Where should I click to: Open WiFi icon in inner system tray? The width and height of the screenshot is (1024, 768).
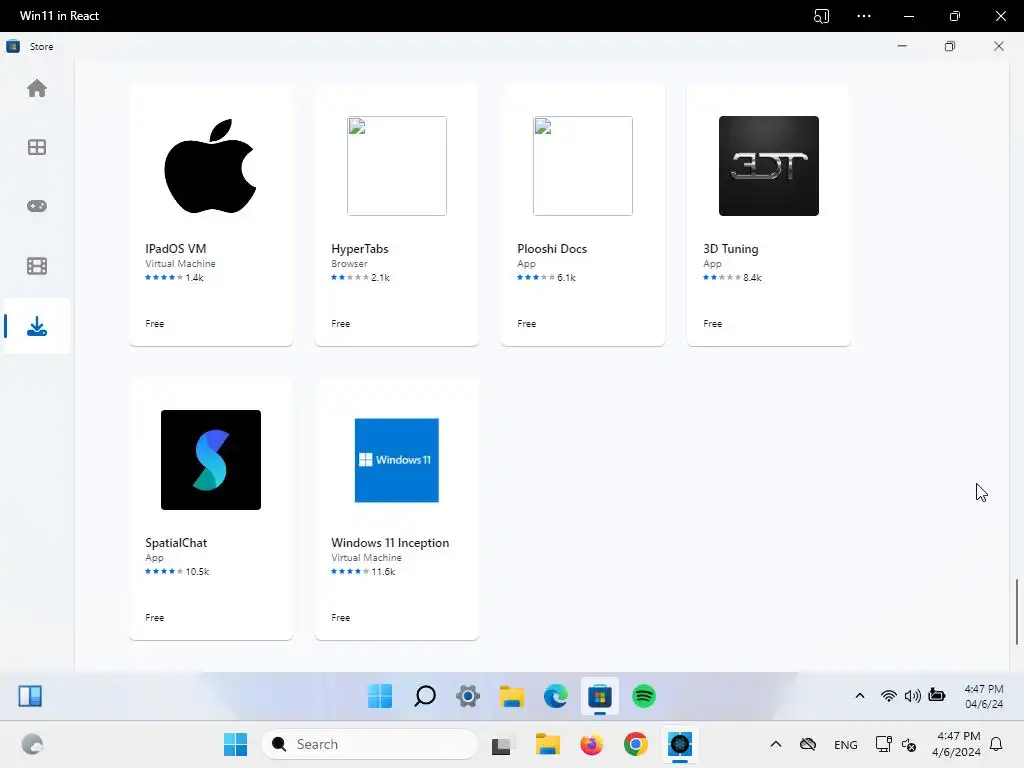(x=888, y=696)
